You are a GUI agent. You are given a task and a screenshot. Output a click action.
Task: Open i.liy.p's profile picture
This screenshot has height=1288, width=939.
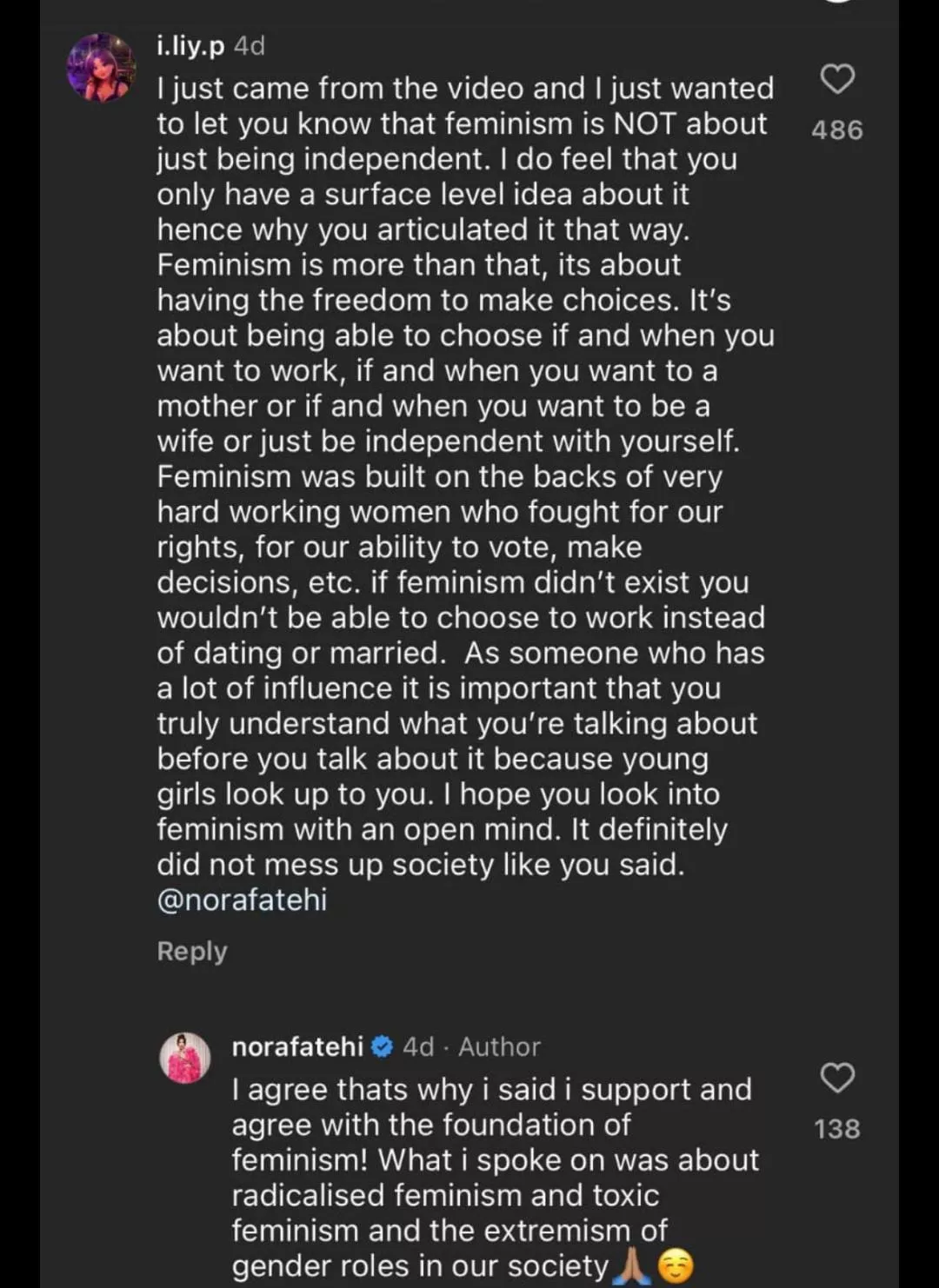coord(102,68)
